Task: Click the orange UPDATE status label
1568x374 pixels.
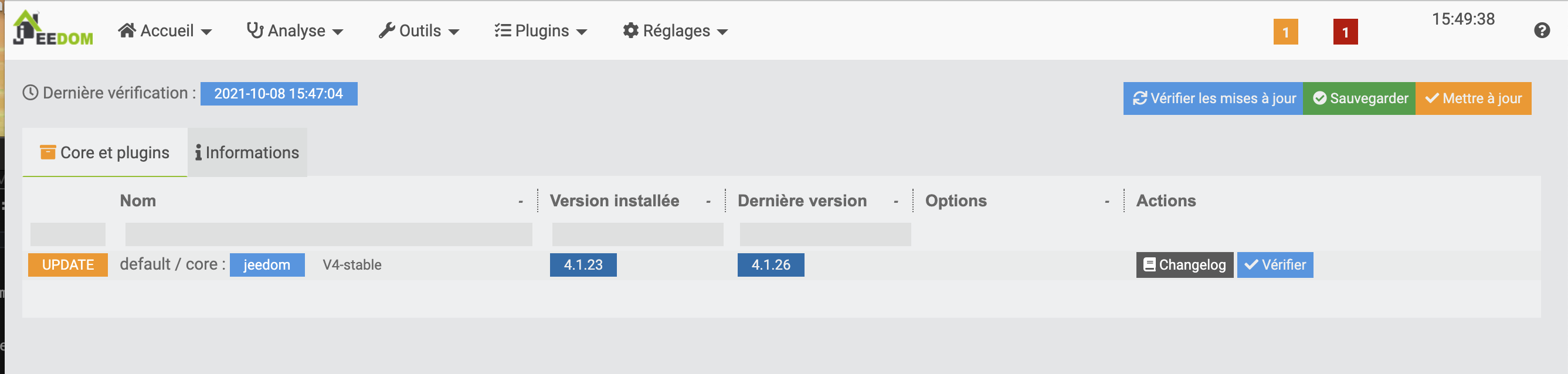Action: [67, 264]
